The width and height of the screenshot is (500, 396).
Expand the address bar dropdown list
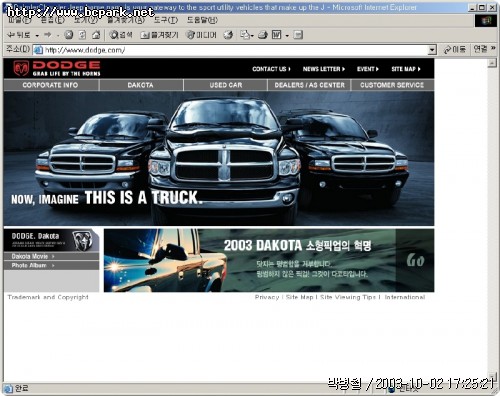[432, 50]
